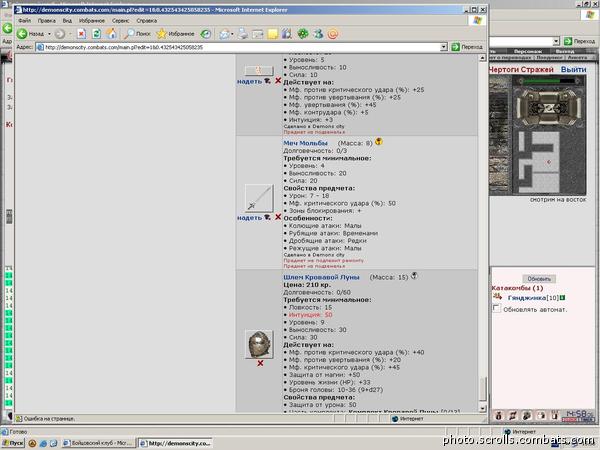Click the Forward arrow toolbar button

pos(60,34)
